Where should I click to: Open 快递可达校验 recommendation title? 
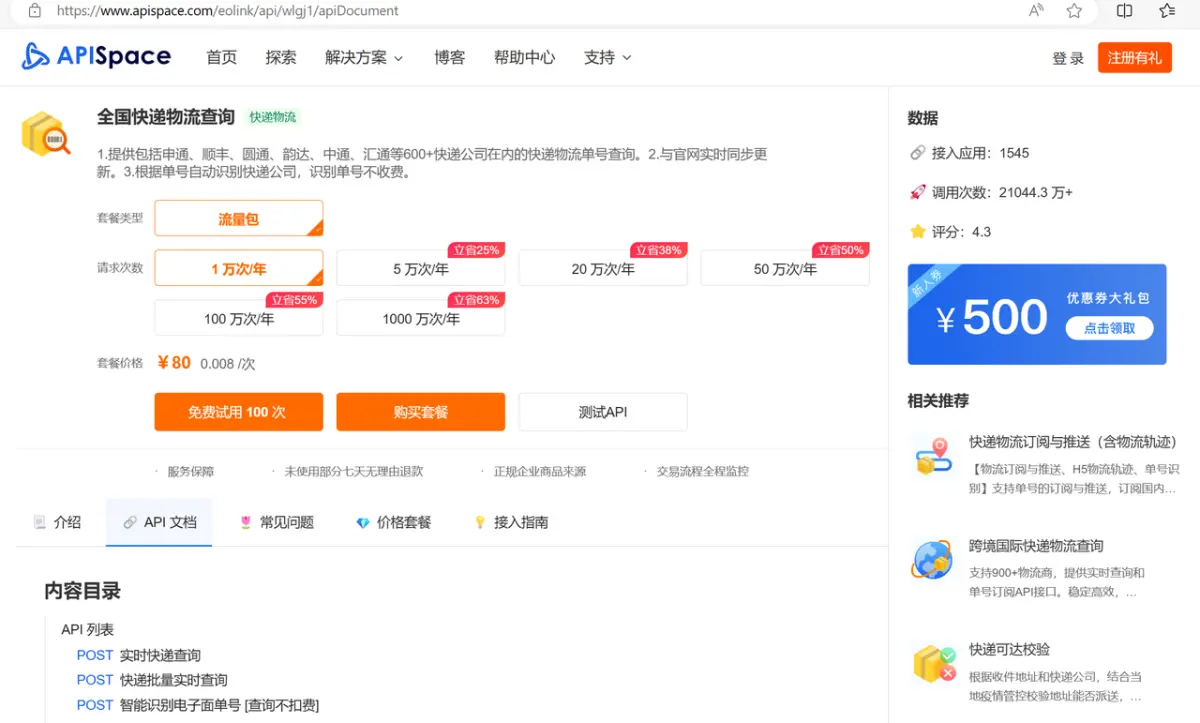click(x=1009, y=649)
